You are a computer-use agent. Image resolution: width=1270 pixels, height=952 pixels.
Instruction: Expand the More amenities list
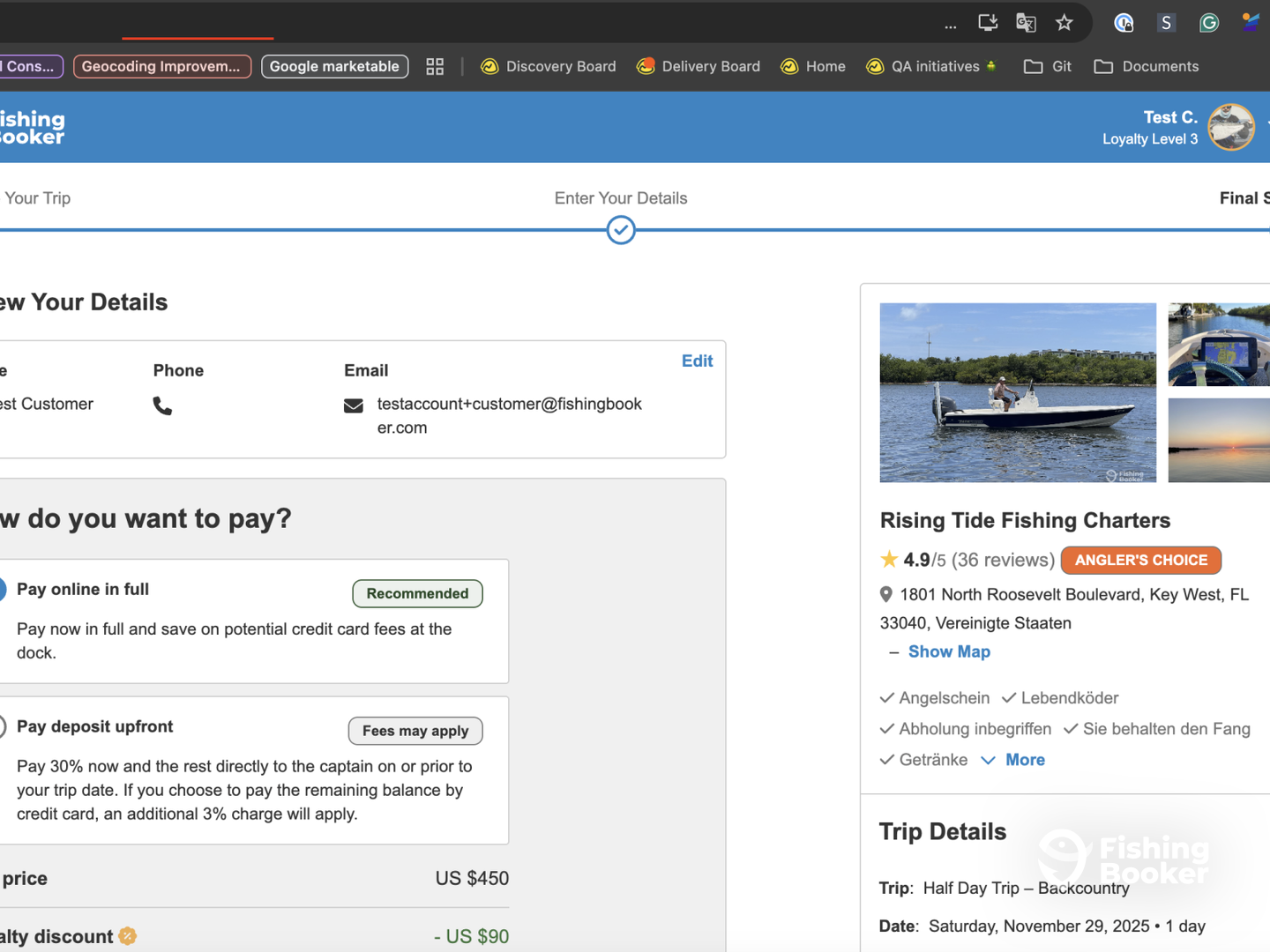coord(1024,760)
